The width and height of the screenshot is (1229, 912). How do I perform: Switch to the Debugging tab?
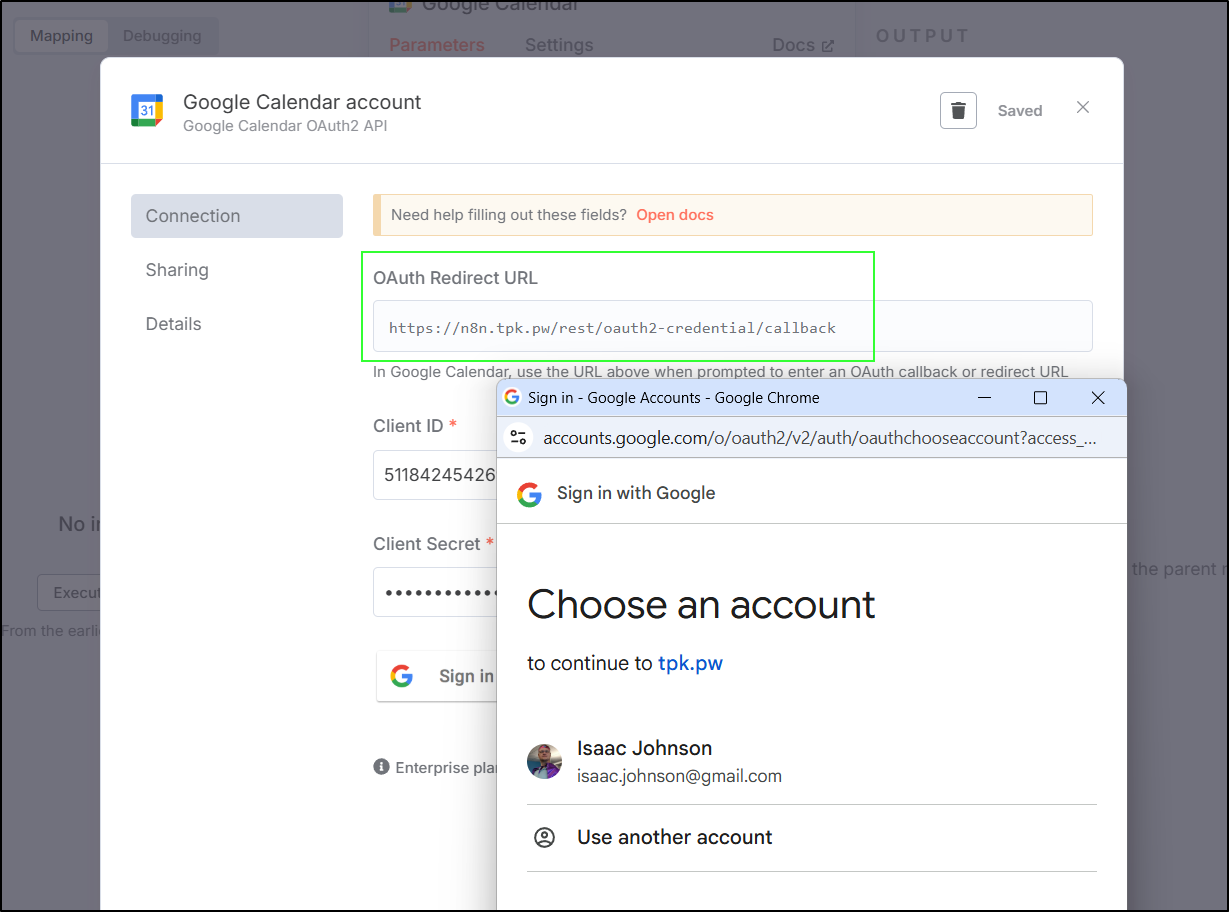point(162,36)
